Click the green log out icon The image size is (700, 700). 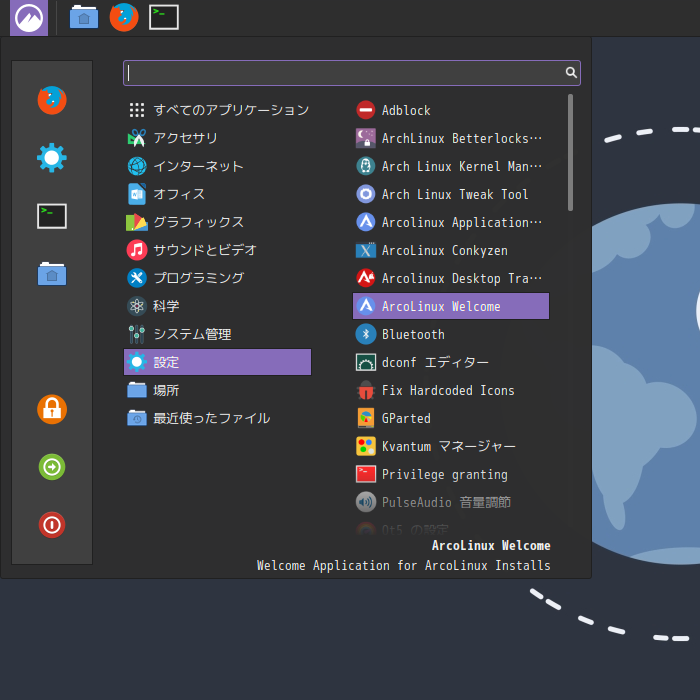tap(52, 467)
